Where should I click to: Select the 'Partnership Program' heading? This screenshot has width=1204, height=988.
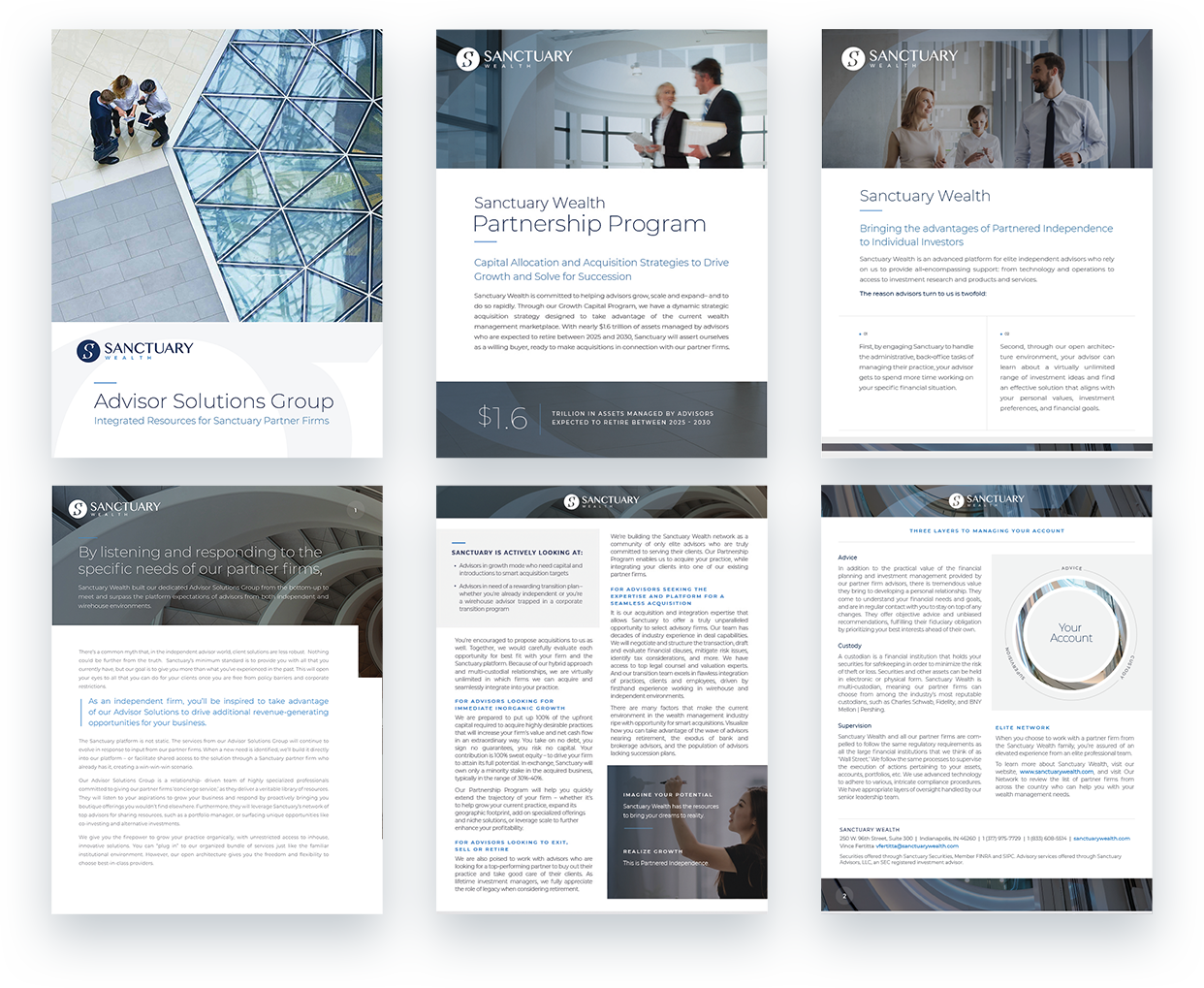tap(589, 224)
